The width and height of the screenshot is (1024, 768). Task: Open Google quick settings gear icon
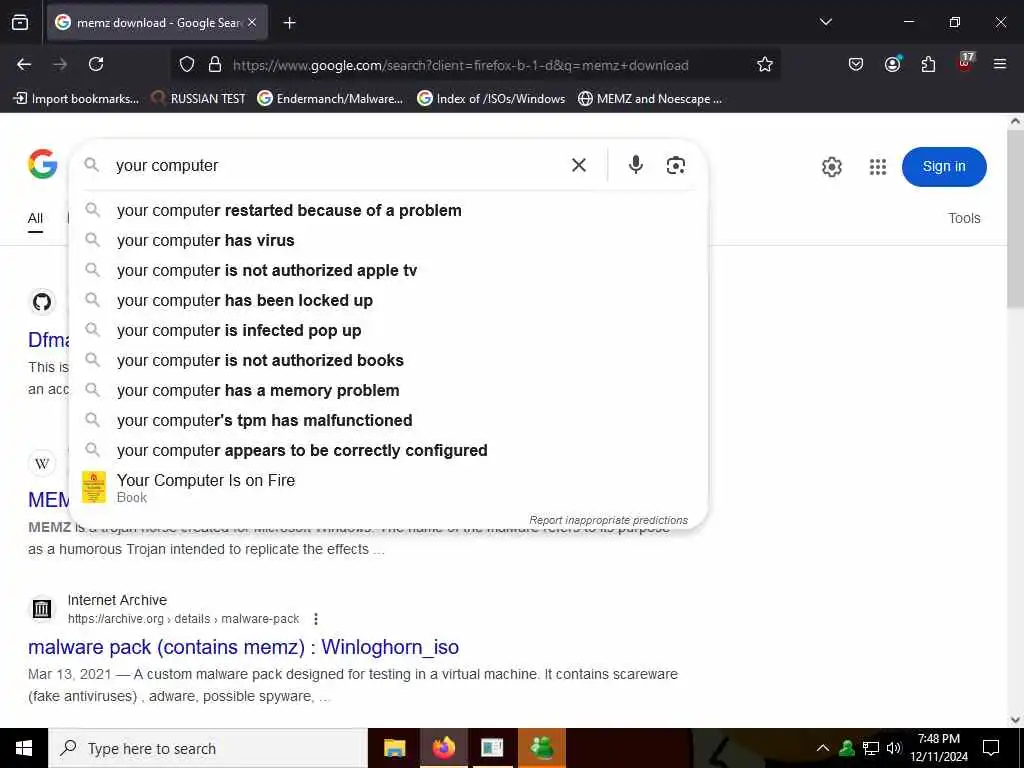pos(831,167)
